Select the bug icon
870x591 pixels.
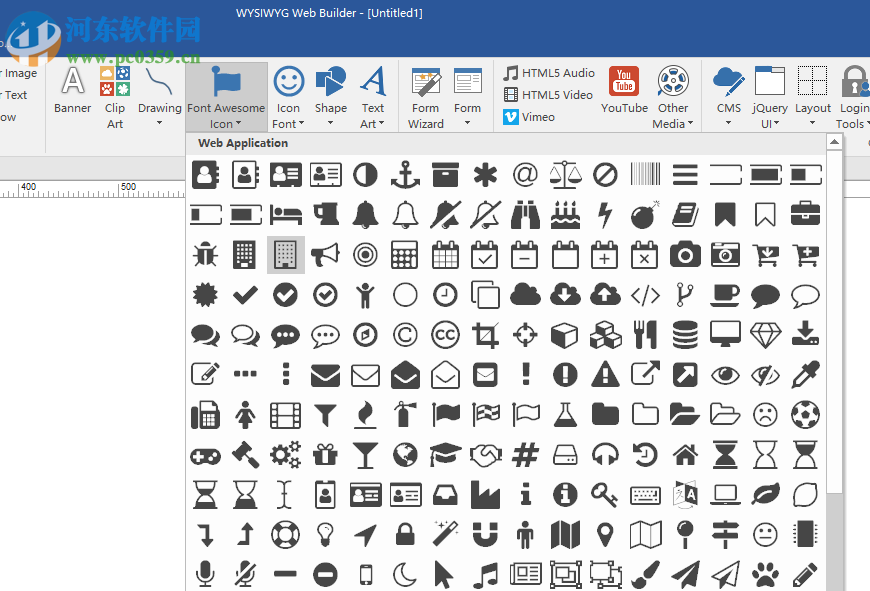click(205, 254)
